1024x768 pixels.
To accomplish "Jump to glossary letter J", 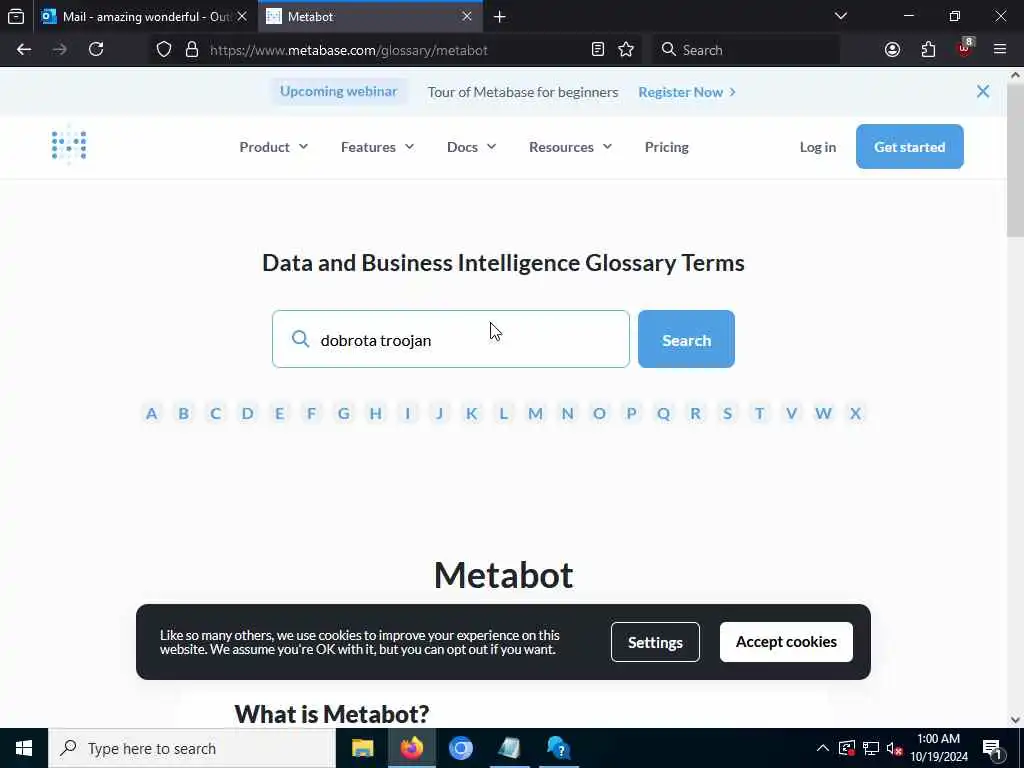I will (440, 413).
